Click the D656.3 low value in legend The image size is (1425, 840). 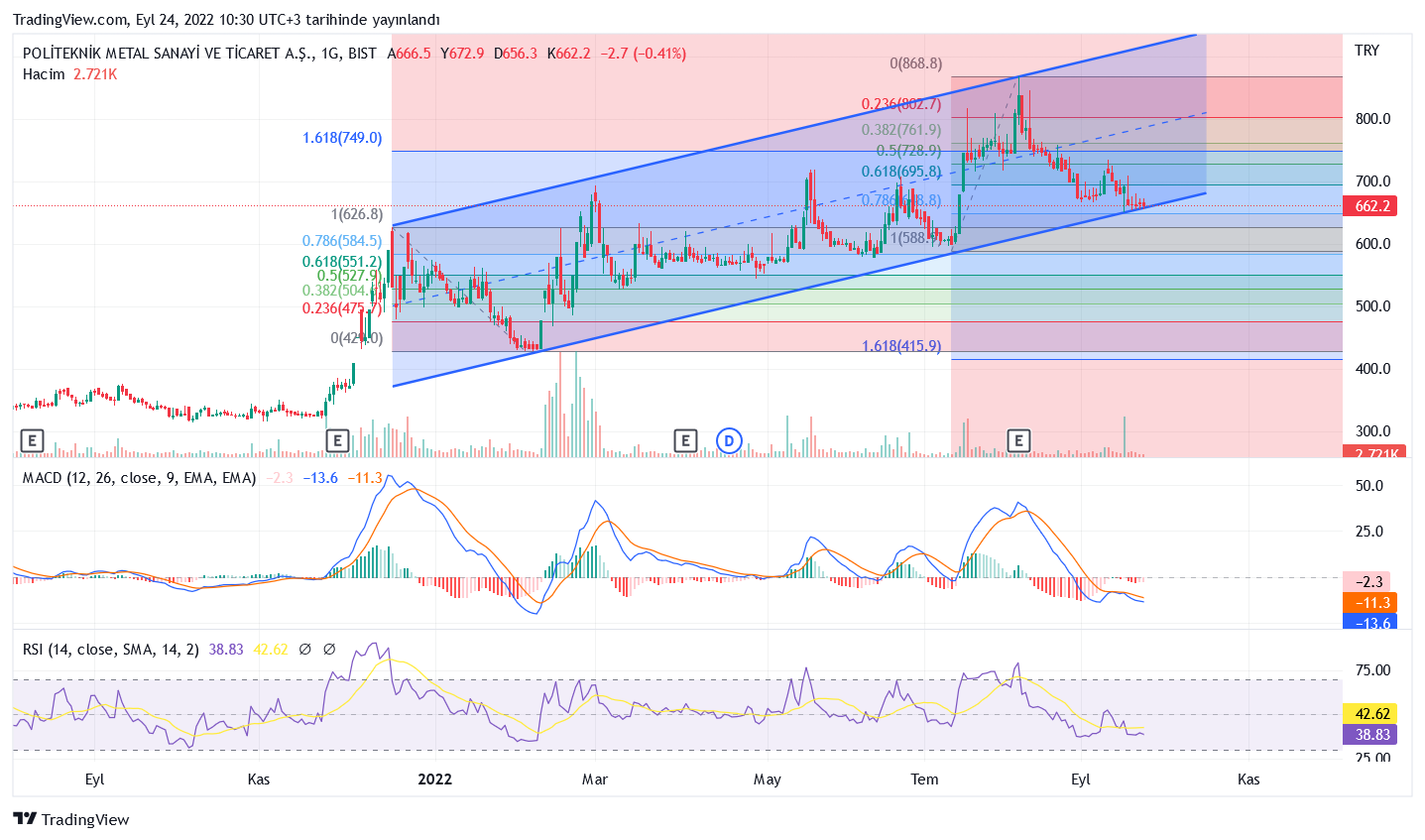[x=516, y=54]
